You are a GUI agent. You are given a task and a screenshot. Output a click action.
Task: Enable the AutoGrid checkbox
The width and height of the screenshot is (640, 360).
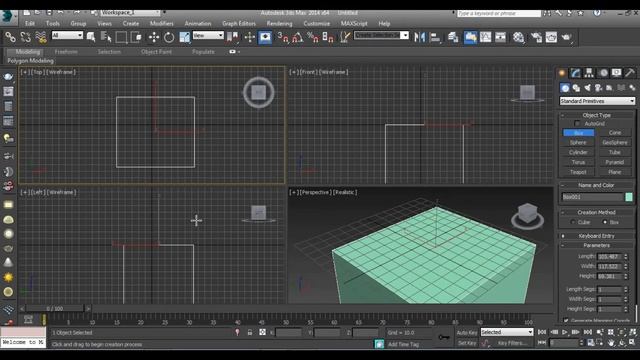pos(577,123)
